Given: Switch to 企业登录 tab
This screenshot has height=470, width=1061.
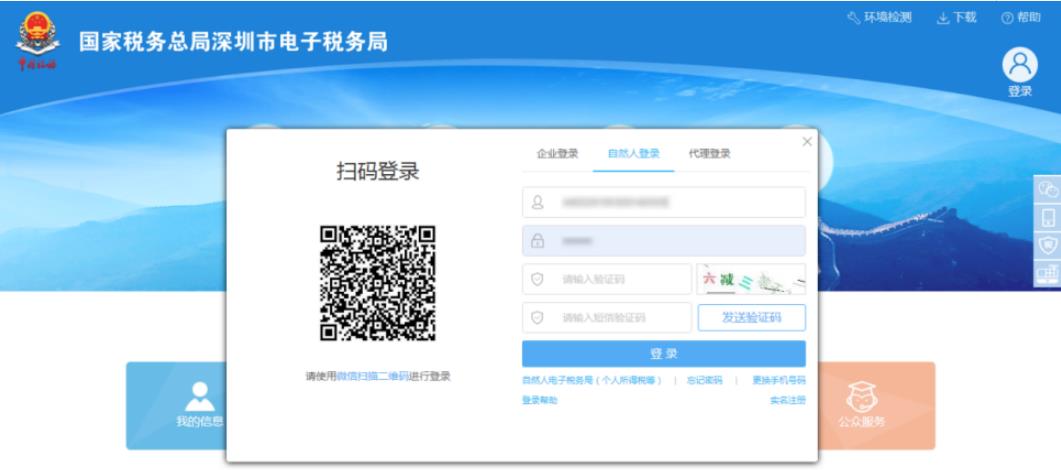Looking at the screenshot, I should pyautogui.click(x=557, y=154).
